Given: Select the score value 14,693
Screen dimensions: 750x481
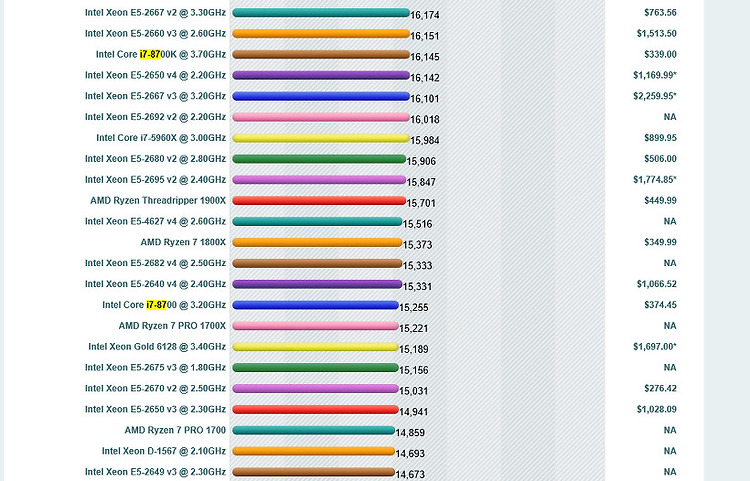Looking at the screenshot, I should point(410,453).
